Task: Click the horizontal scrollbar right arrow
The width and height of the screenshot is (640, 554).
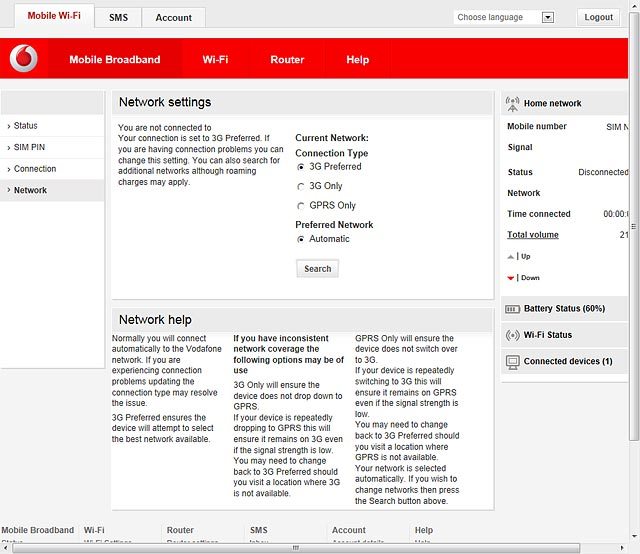Action: (x=622, y=548)
